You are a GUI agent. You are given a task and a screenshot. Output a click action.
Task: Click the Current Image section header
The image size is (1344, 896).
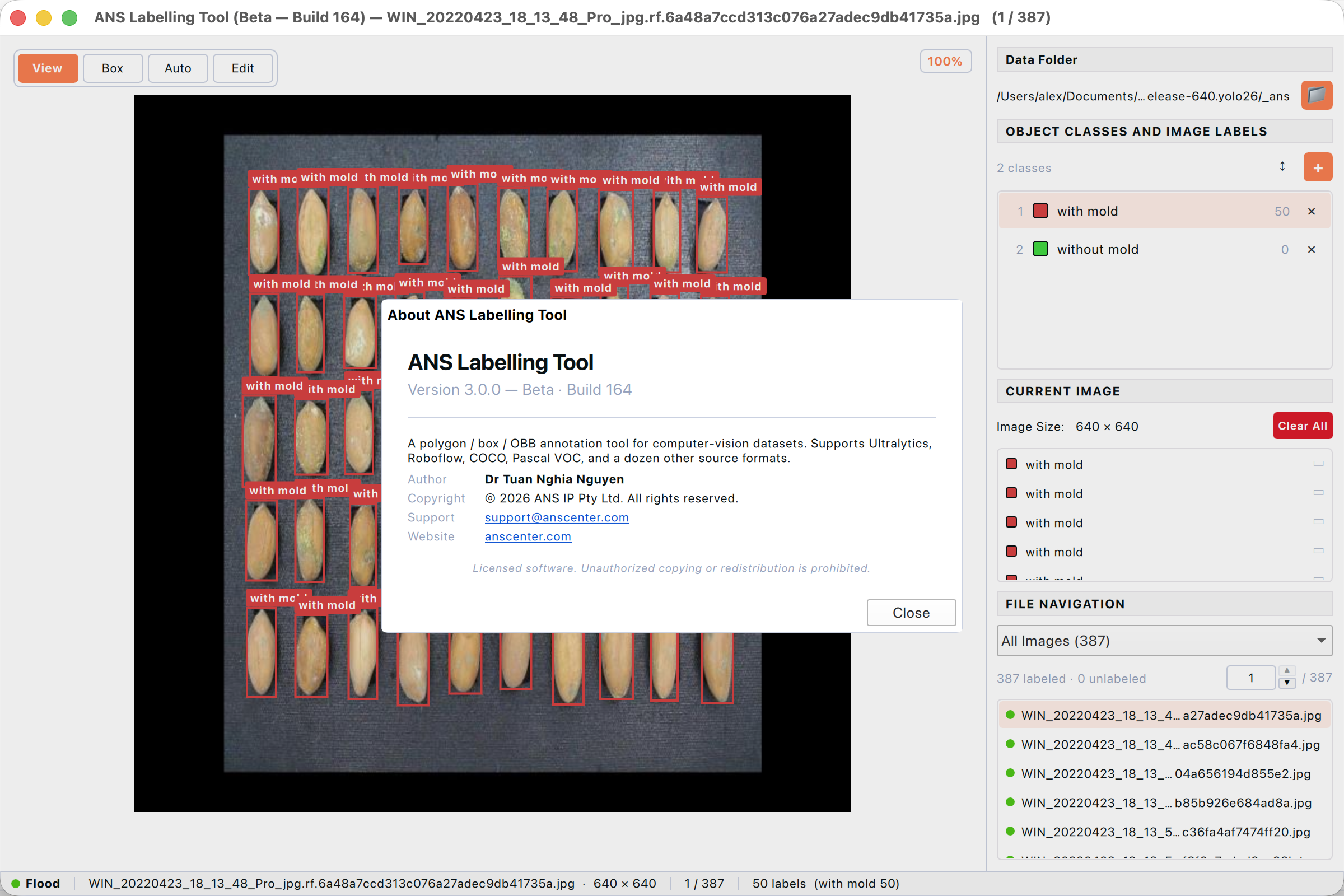[1164, 391]
